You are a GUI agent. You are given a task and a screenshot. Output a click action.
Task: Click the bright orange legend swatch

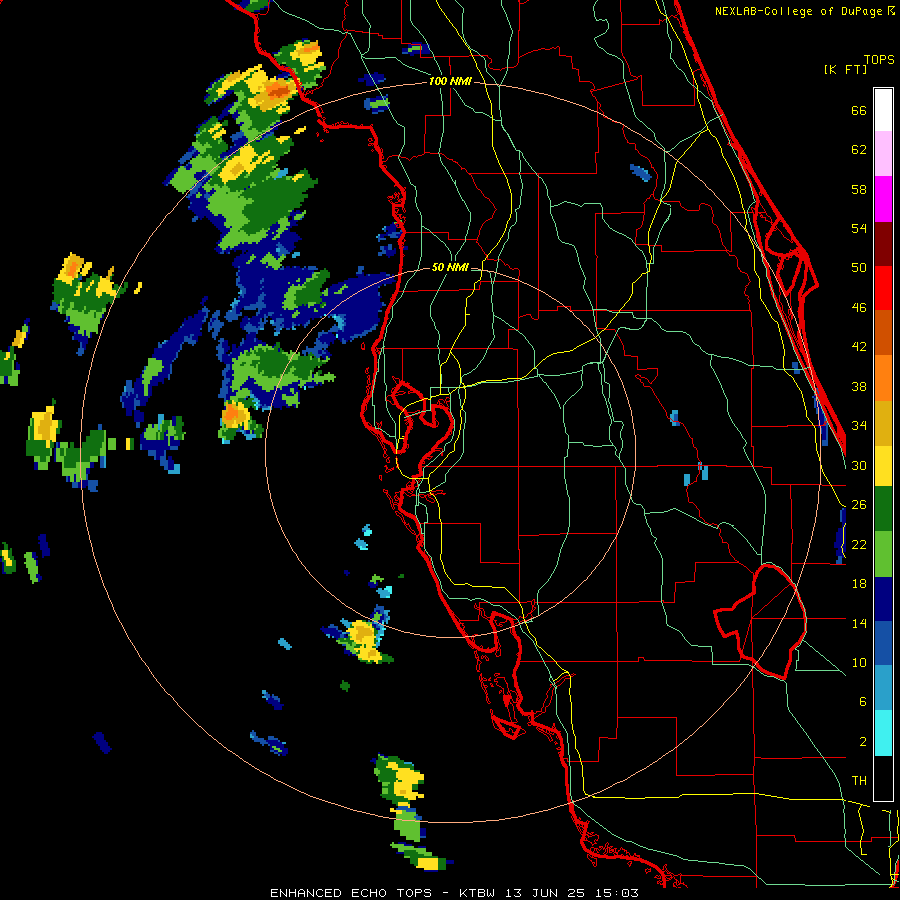tap(883, 378)
